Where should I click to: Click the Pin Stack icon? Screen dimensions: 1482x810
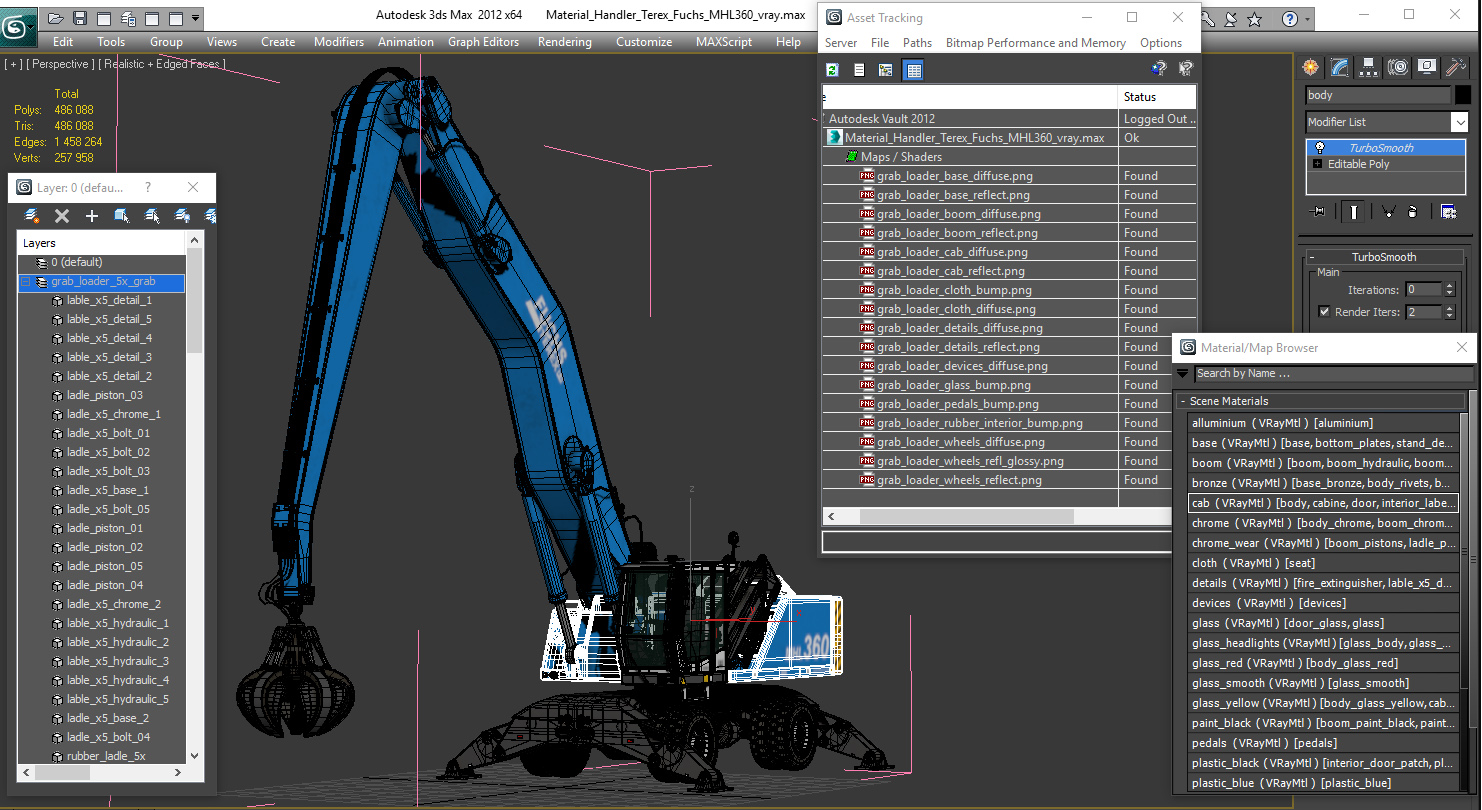pyautogui.click(x=1319, y=211)
